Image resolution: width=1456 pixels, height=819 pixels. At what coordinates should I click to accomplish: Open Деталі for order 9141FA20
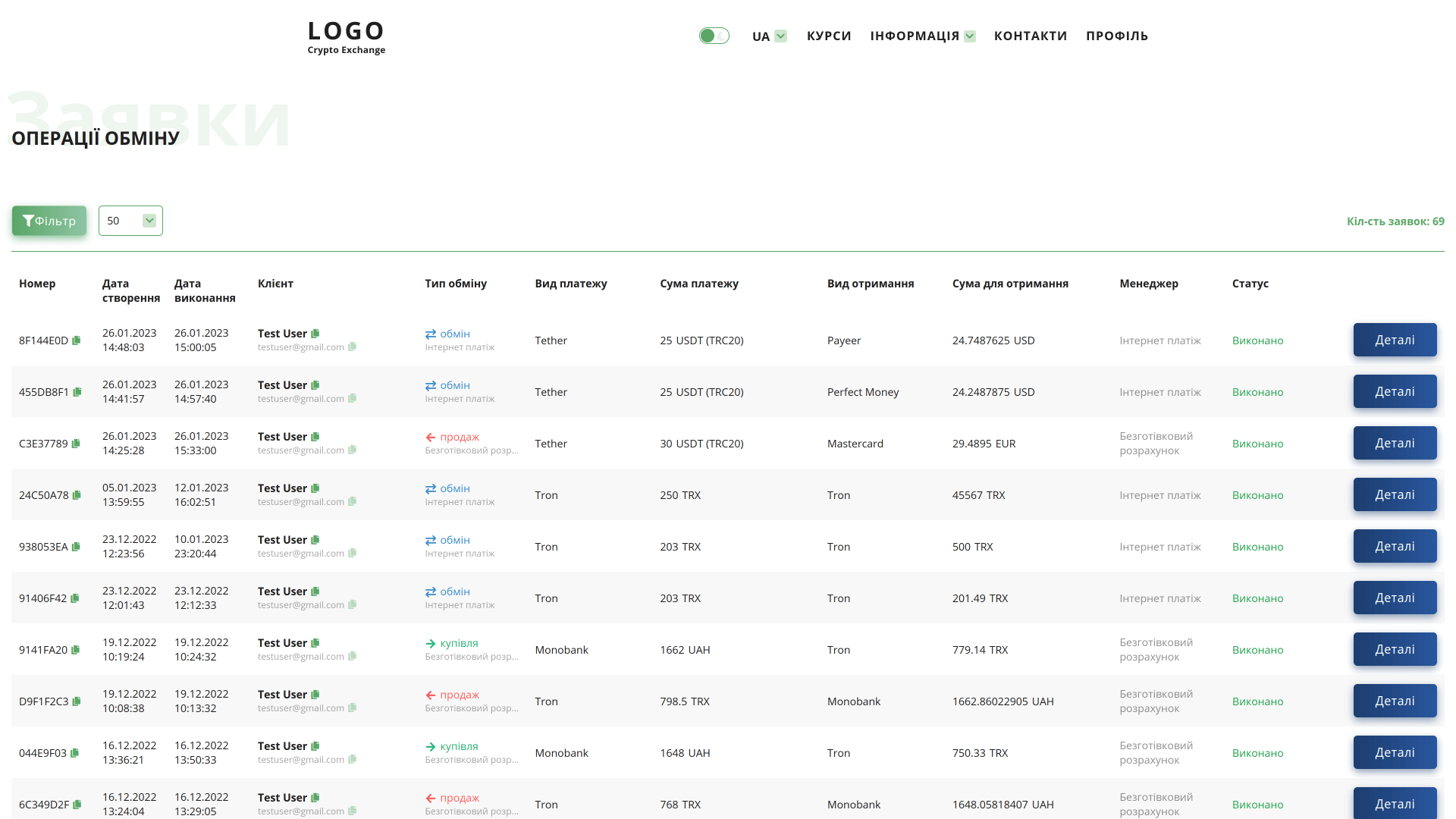(x=1395, y=649)
